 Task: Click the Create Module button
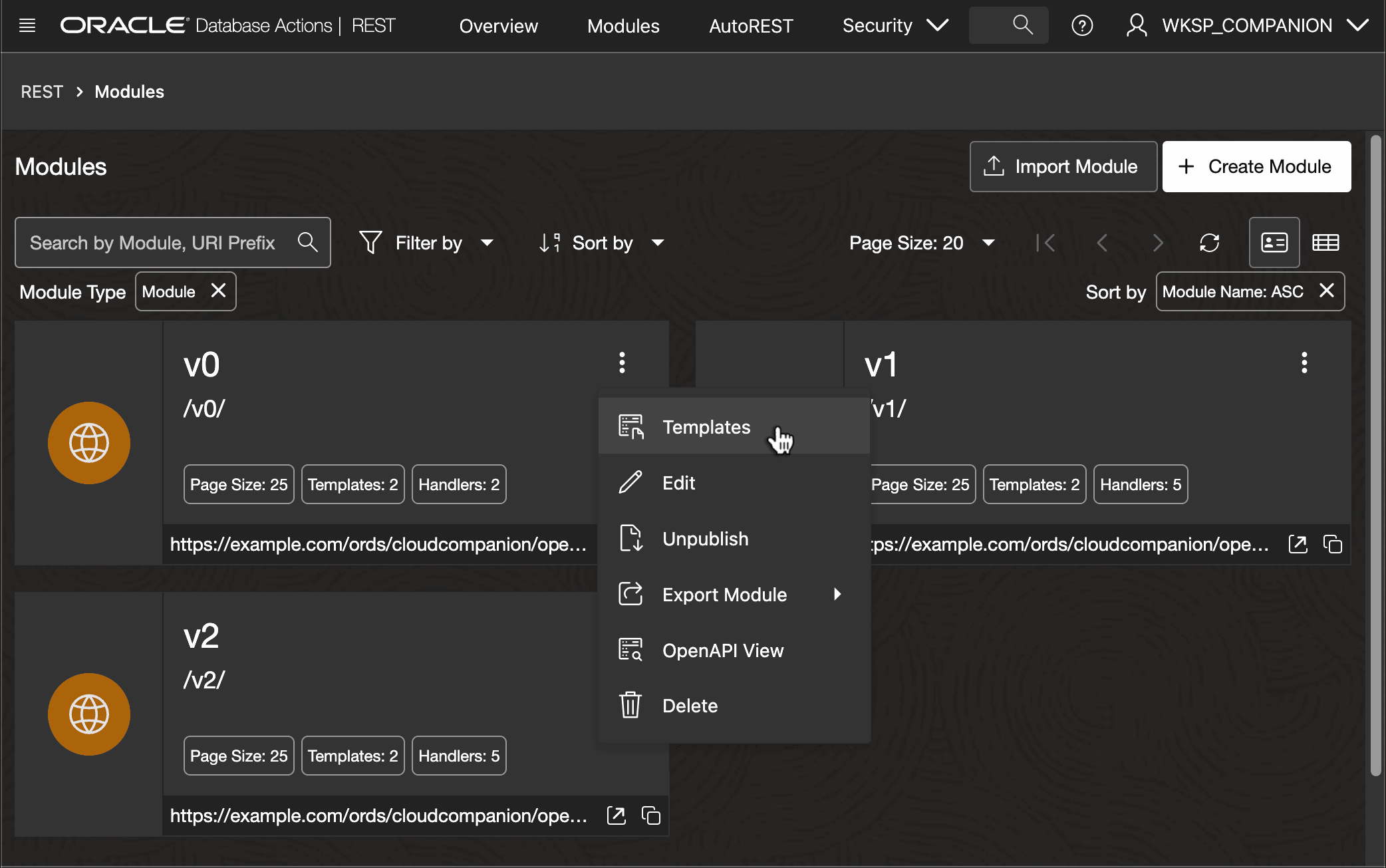1256,166
